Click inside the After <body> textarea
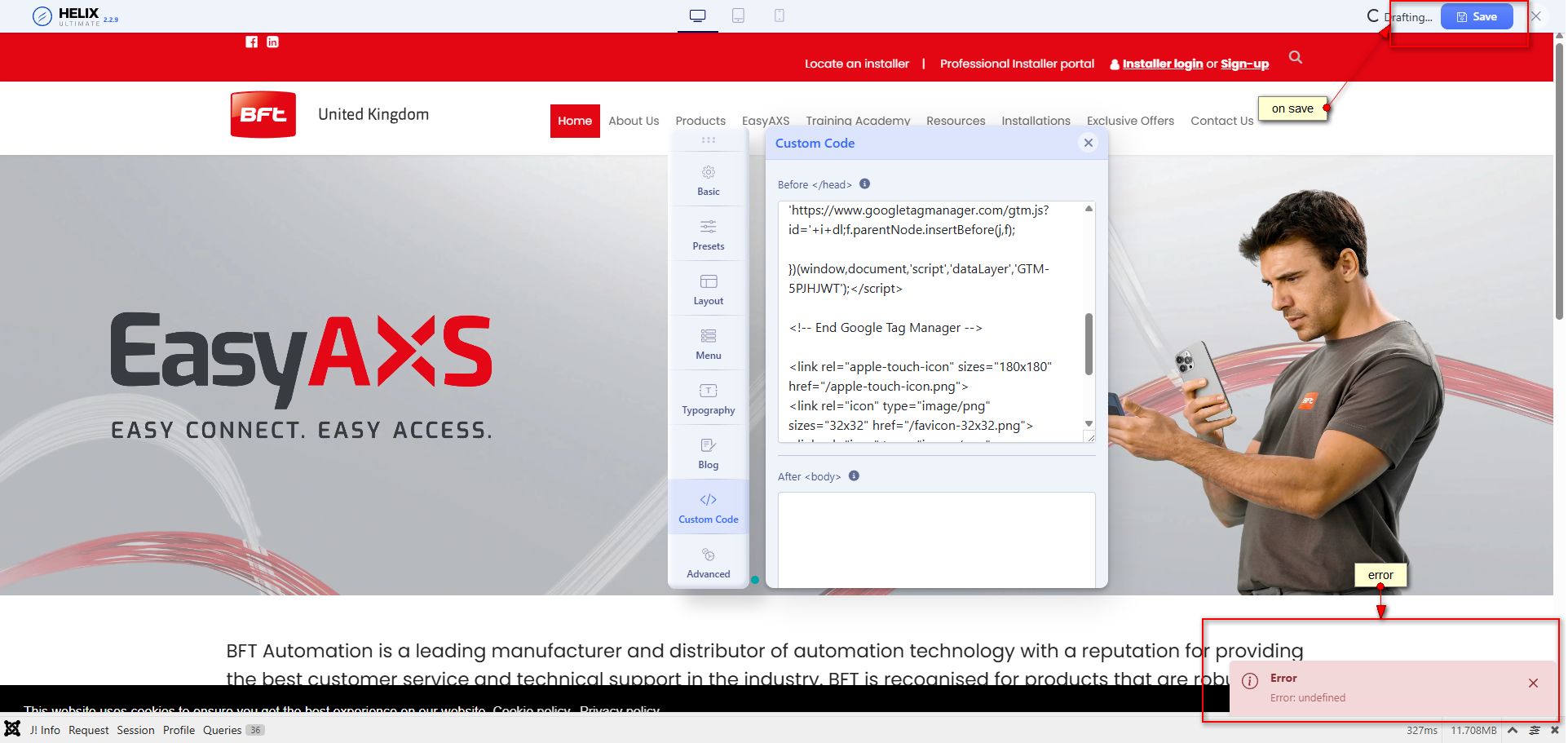The height and width of the screenshot is (743, 1568). 936,539
